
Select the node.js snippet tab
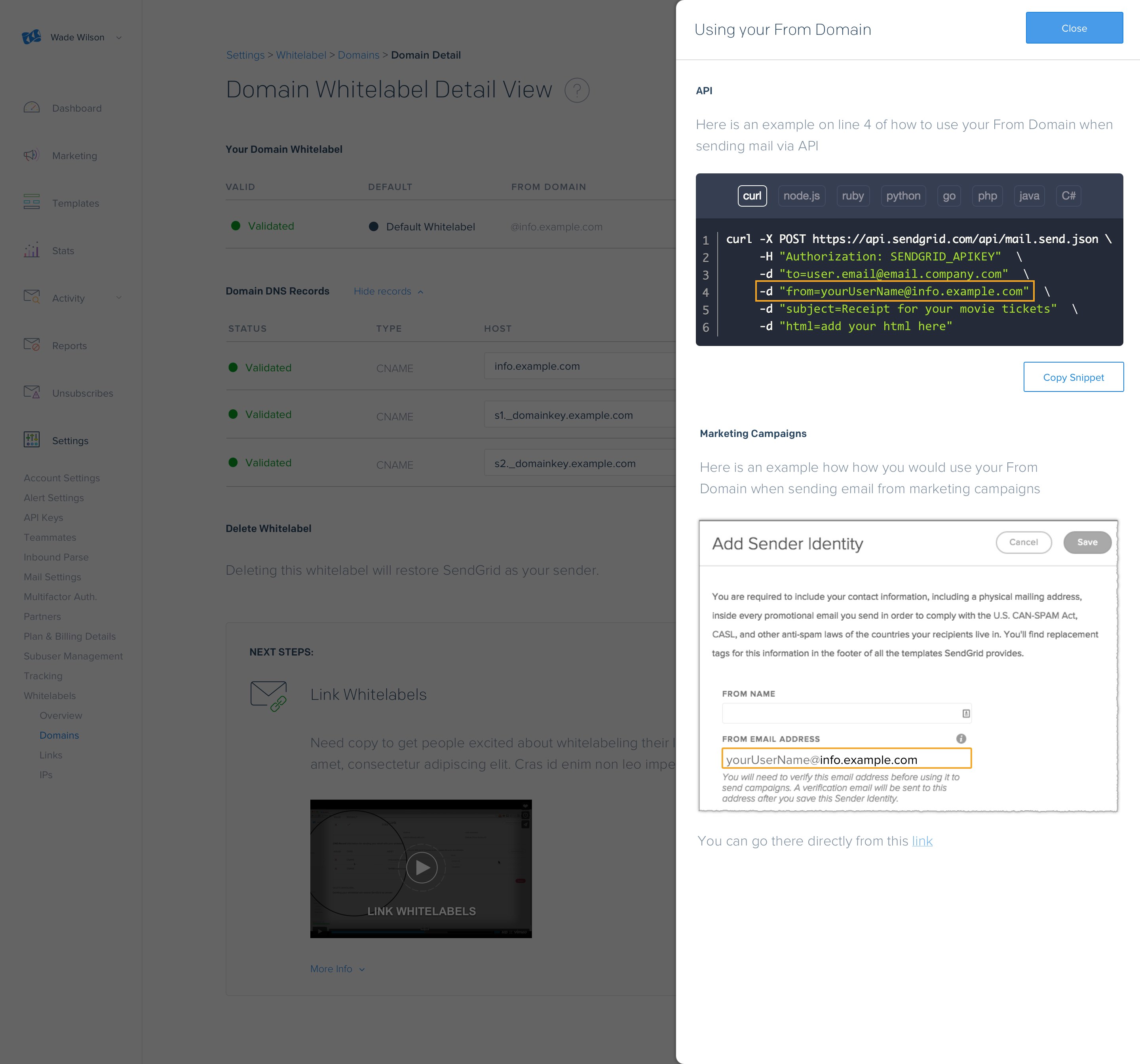click(801, 196)
